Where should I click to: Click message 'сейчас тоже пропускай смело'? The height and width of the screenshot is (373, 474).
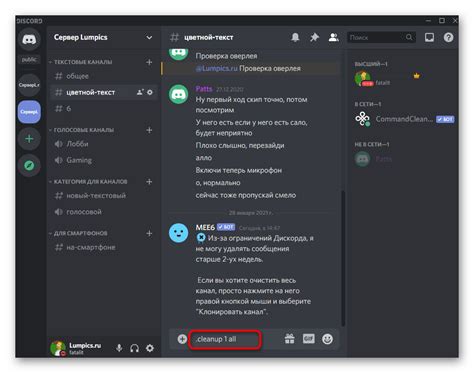coord(246,195)
